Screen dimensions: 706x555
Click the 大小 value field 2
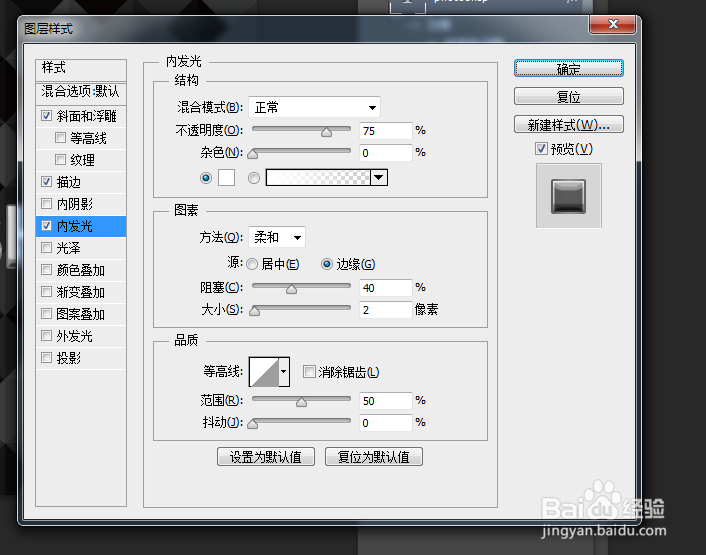click(386, 310)
